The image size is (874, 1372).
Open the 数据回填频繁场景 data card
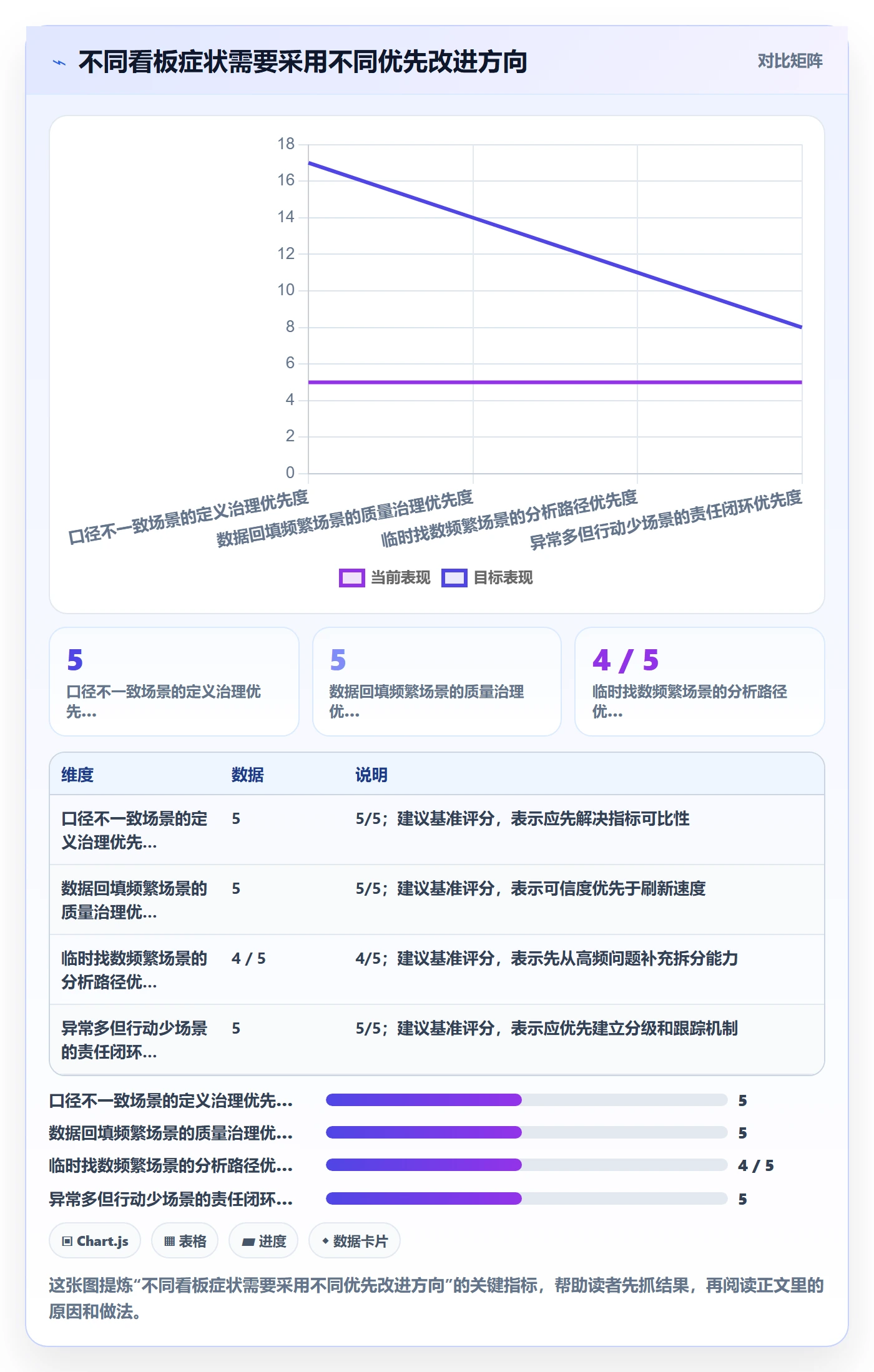point(437,682)
